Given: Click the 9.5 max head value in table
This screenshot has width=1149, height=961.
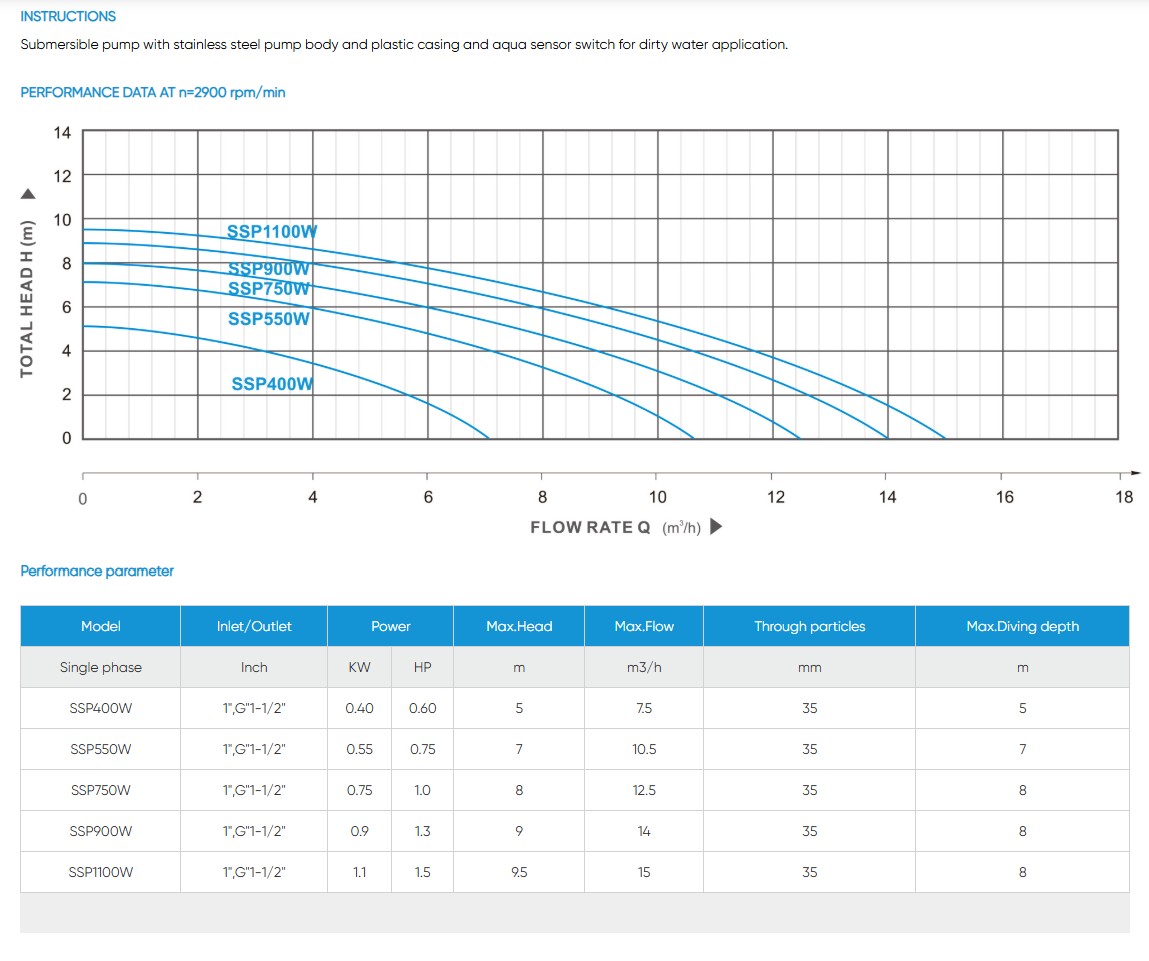Looking at the screenshot, I should coord(519,872).
